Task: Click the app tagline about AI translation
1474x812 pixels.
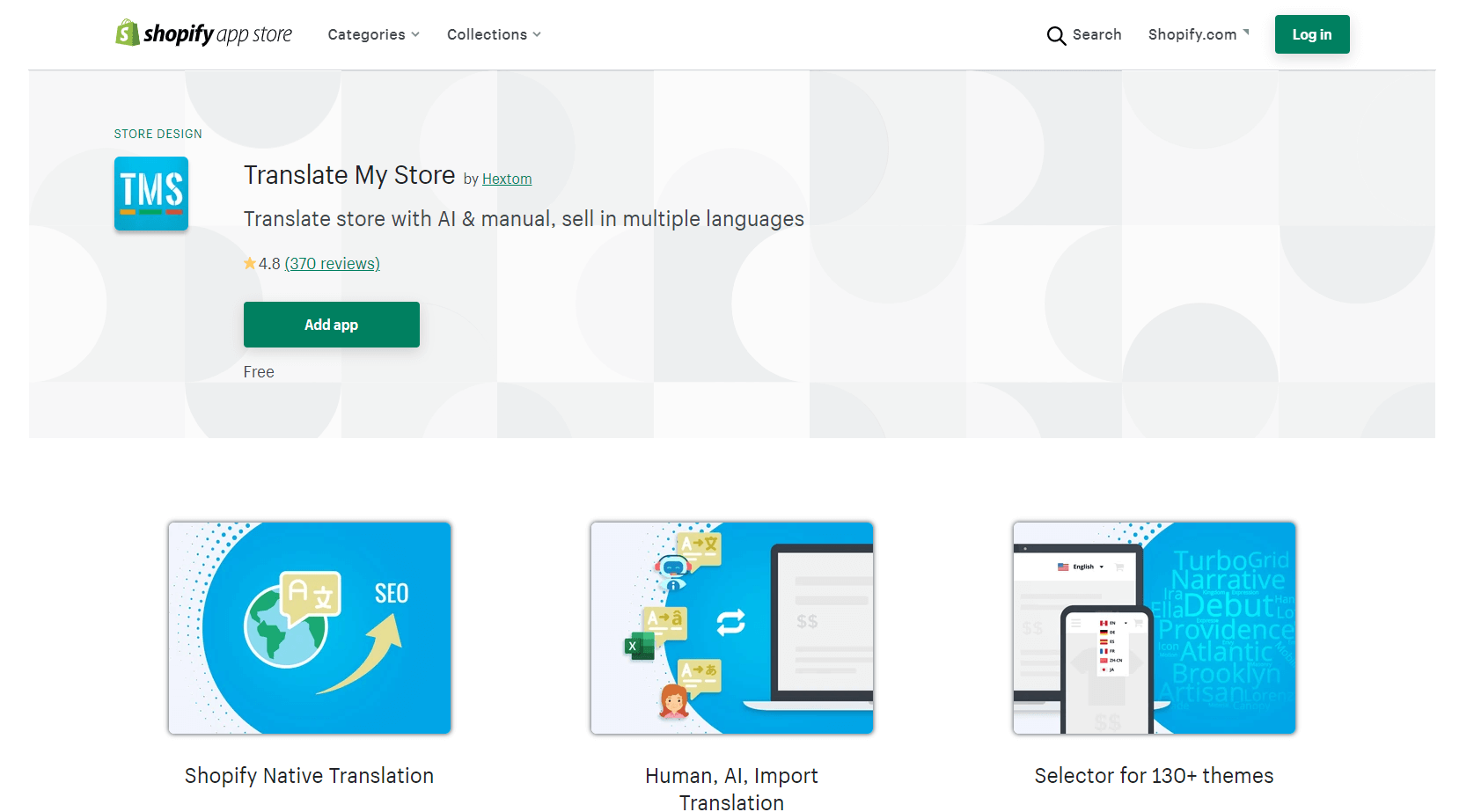Action: tap(524, 219)
